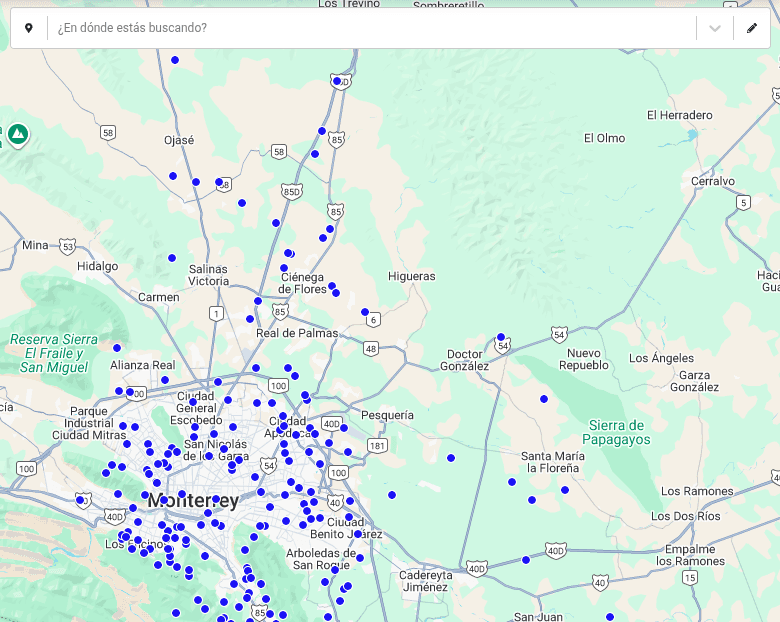Viewport: 780px width, 622px height.
Task: Click the route 181 shield below Pesquería
Action: 377,445
